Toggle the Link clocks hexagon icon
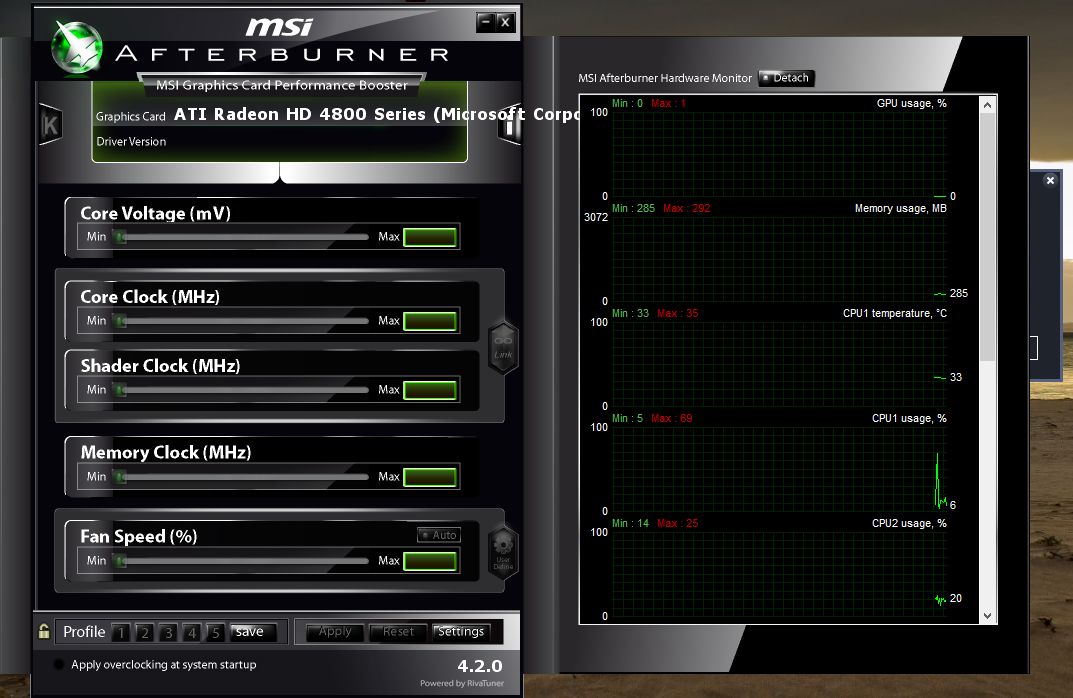This screenshot has width=1073, height=698. (x=503, y=347)
